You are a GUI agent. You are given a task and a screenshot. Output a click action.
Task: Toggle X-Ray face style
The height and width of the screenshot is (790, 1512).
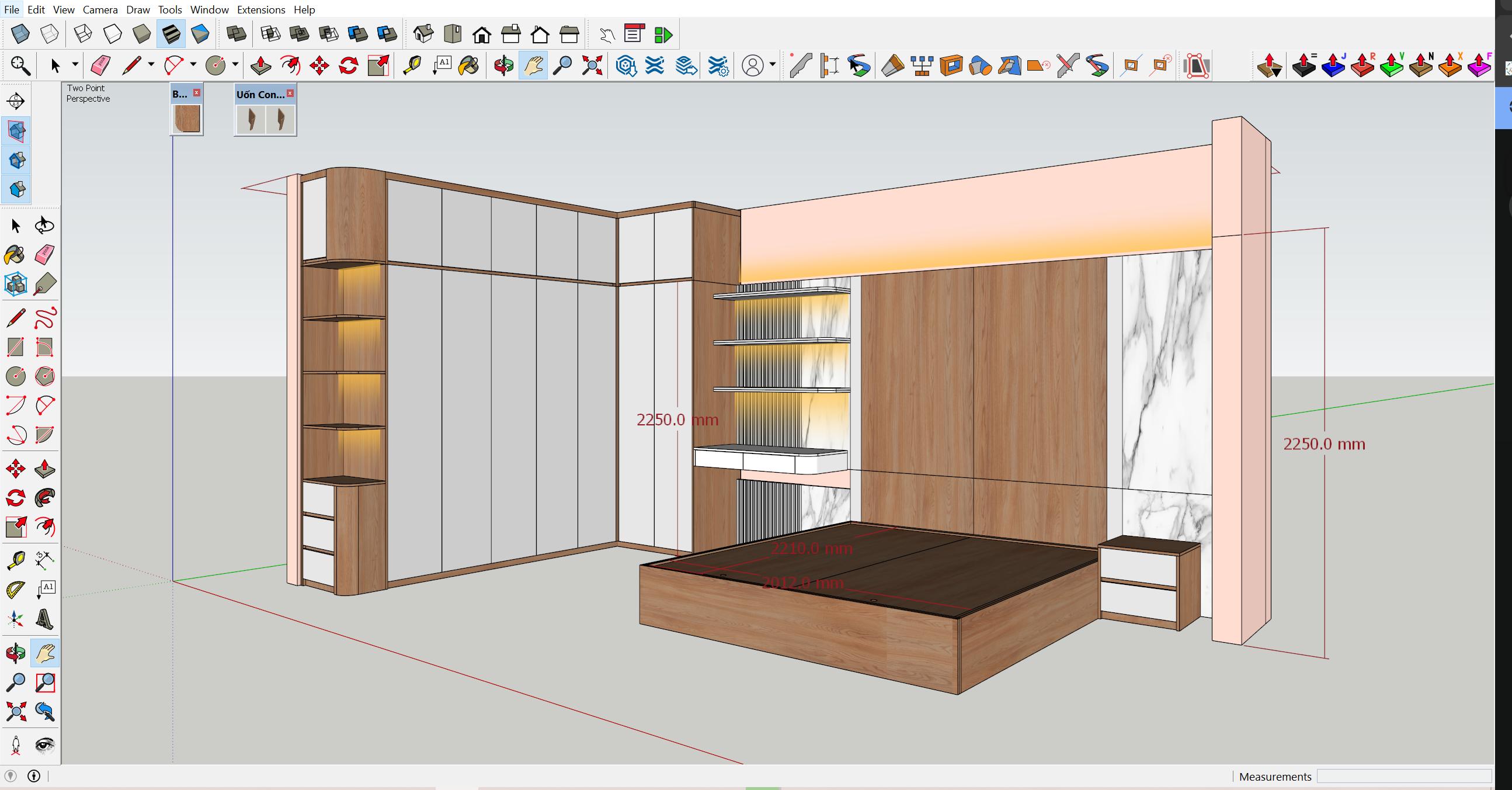[20, 34]
